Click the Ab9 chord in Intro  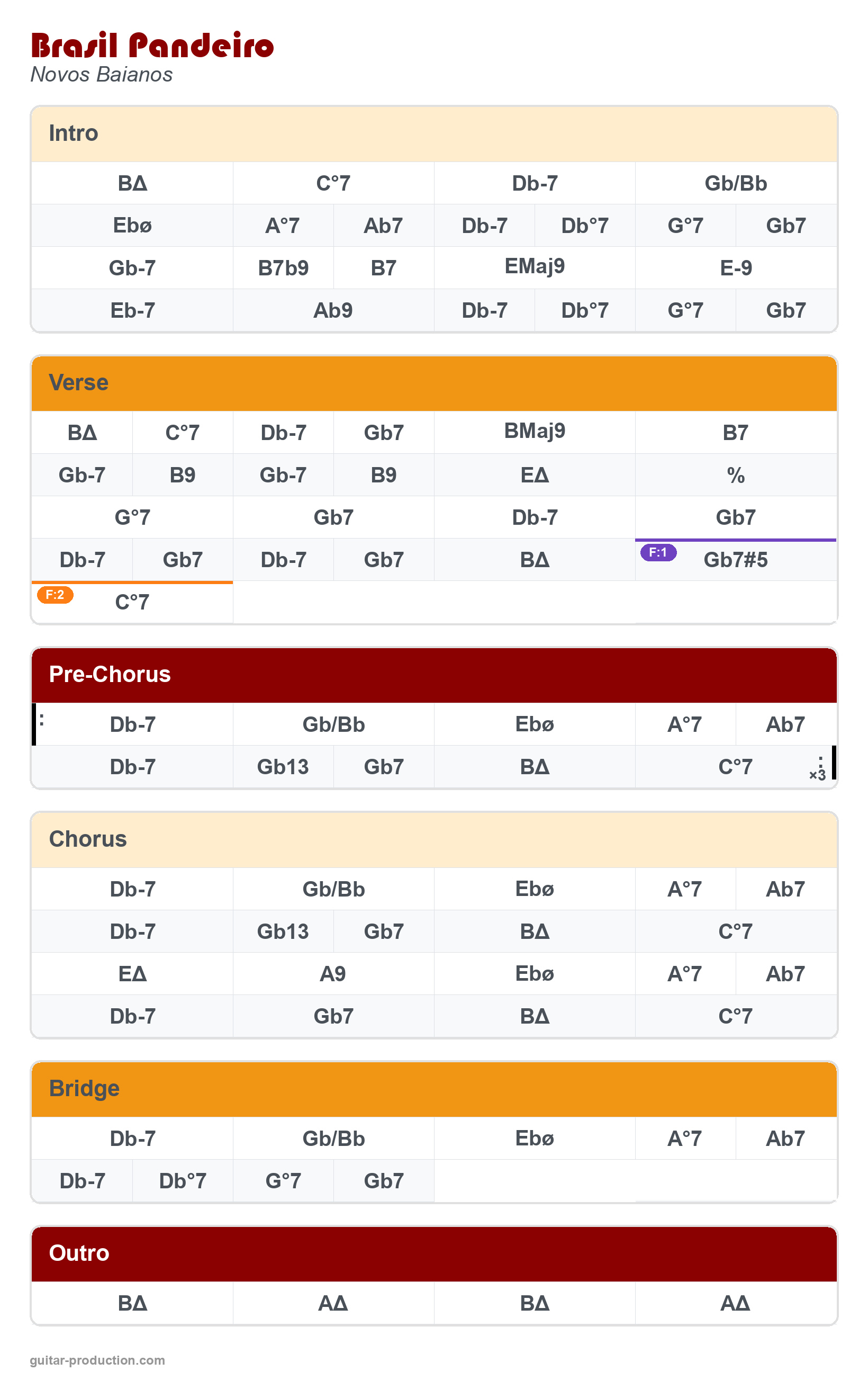(x=333, y=310)
